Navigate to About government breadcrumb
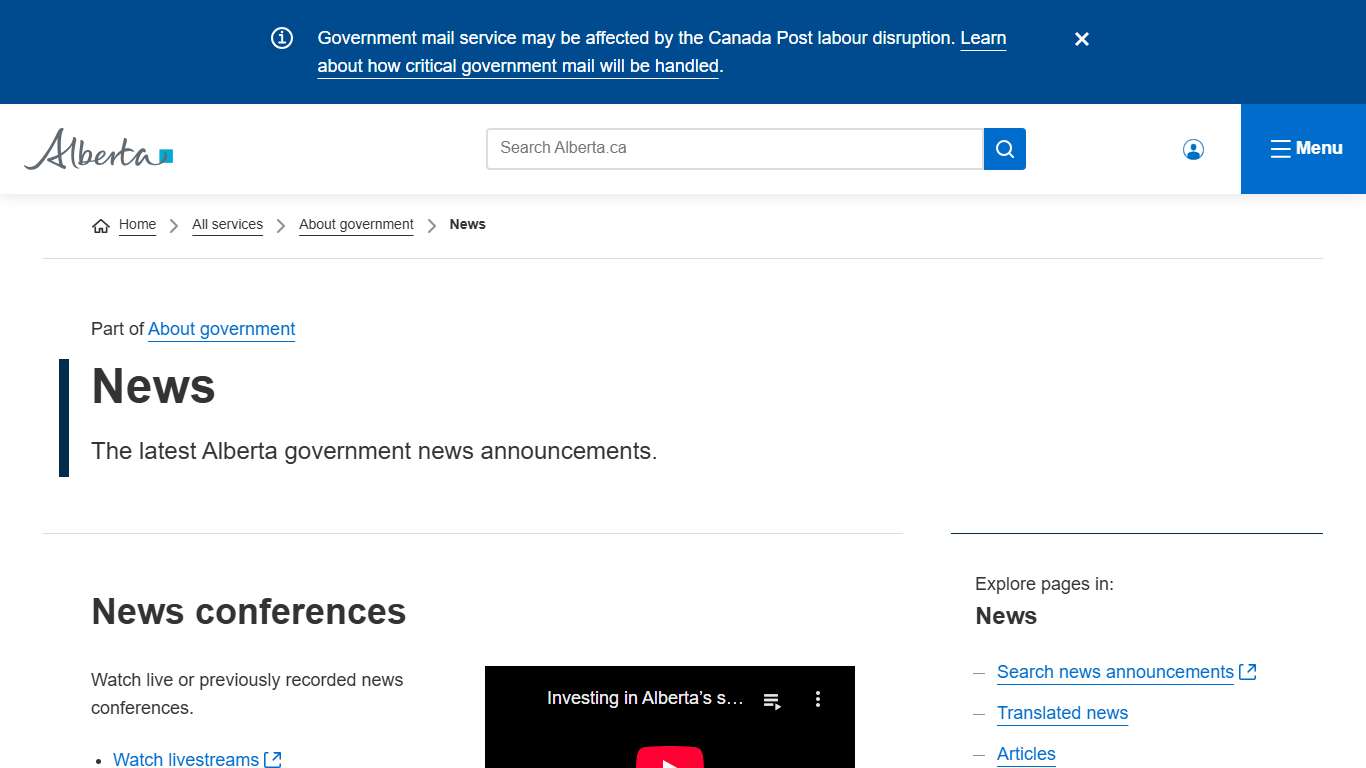The width and height of the screenshot is (1366, 768). (x=356, y=225)
